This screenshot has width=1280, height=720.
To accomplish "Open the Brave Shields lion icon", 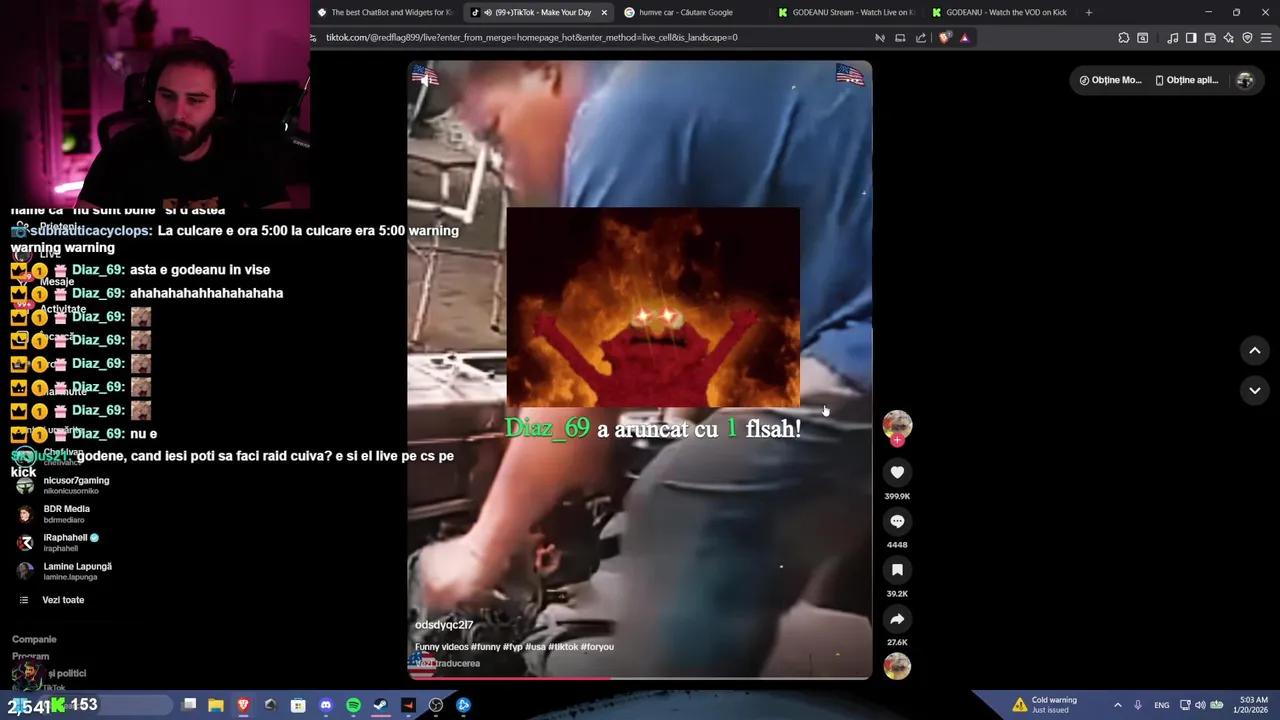I will pyautogui.click(x=945, y=38).
